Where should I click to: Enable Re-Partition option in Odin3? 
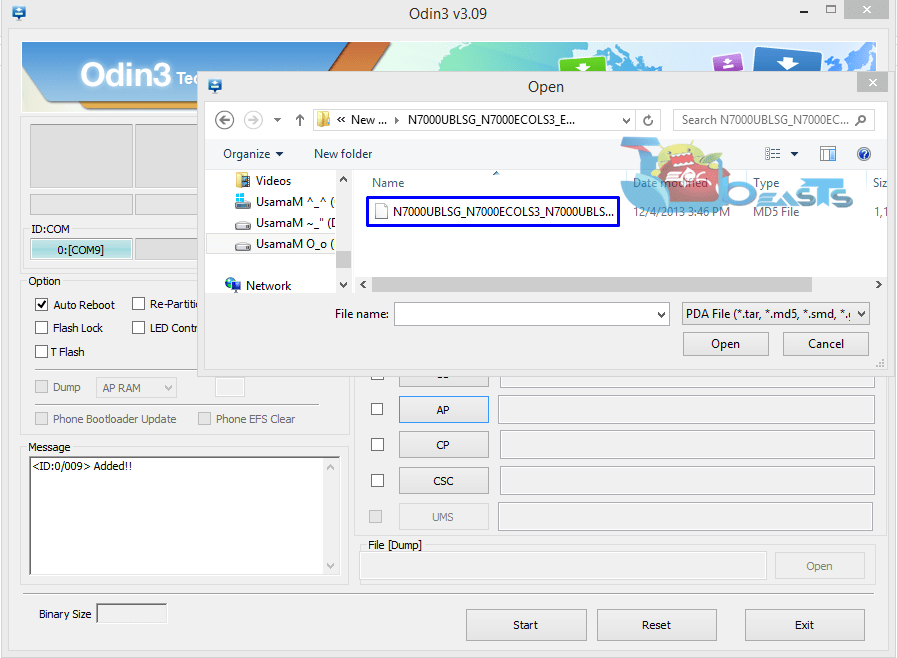click(138, 303)
